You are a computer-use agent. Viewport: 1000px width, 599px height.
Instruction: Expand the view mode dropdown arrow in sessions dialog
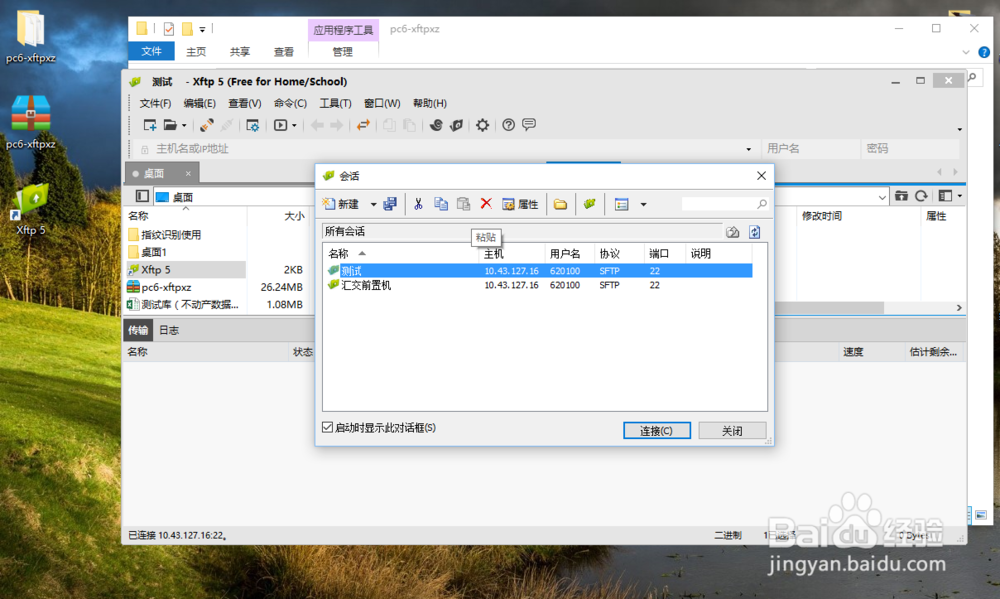click(643, 205)
